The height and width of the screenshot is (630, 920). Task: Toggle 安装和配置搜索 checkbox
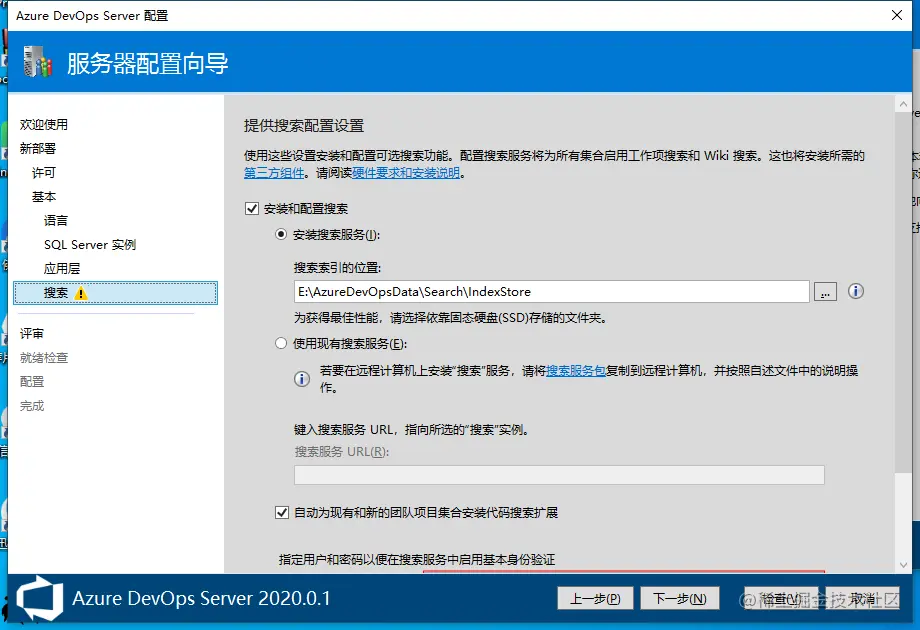252,208
